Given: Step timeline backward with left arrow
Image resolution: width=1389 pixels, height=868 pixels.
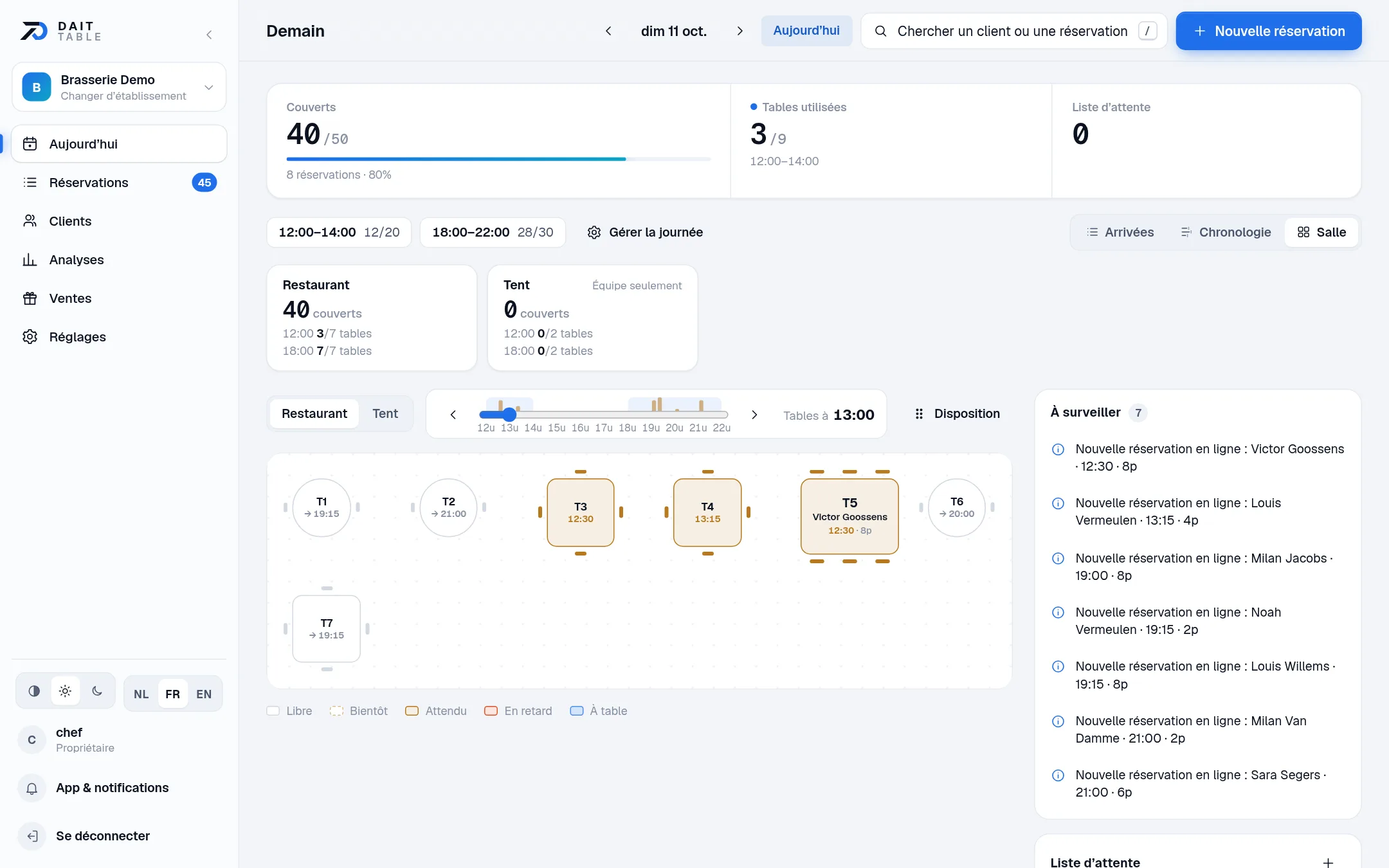Looking at the screenshot, I should tap(453, 415).
